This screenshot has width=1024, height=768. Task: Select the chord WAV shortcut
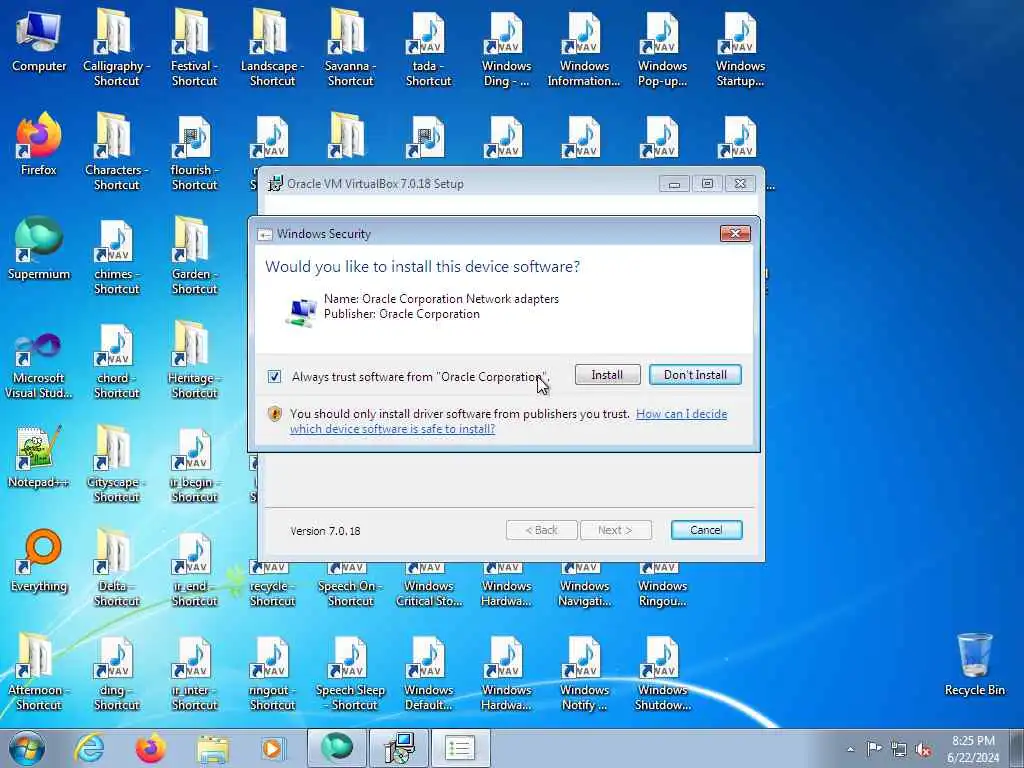coord(116,360)
